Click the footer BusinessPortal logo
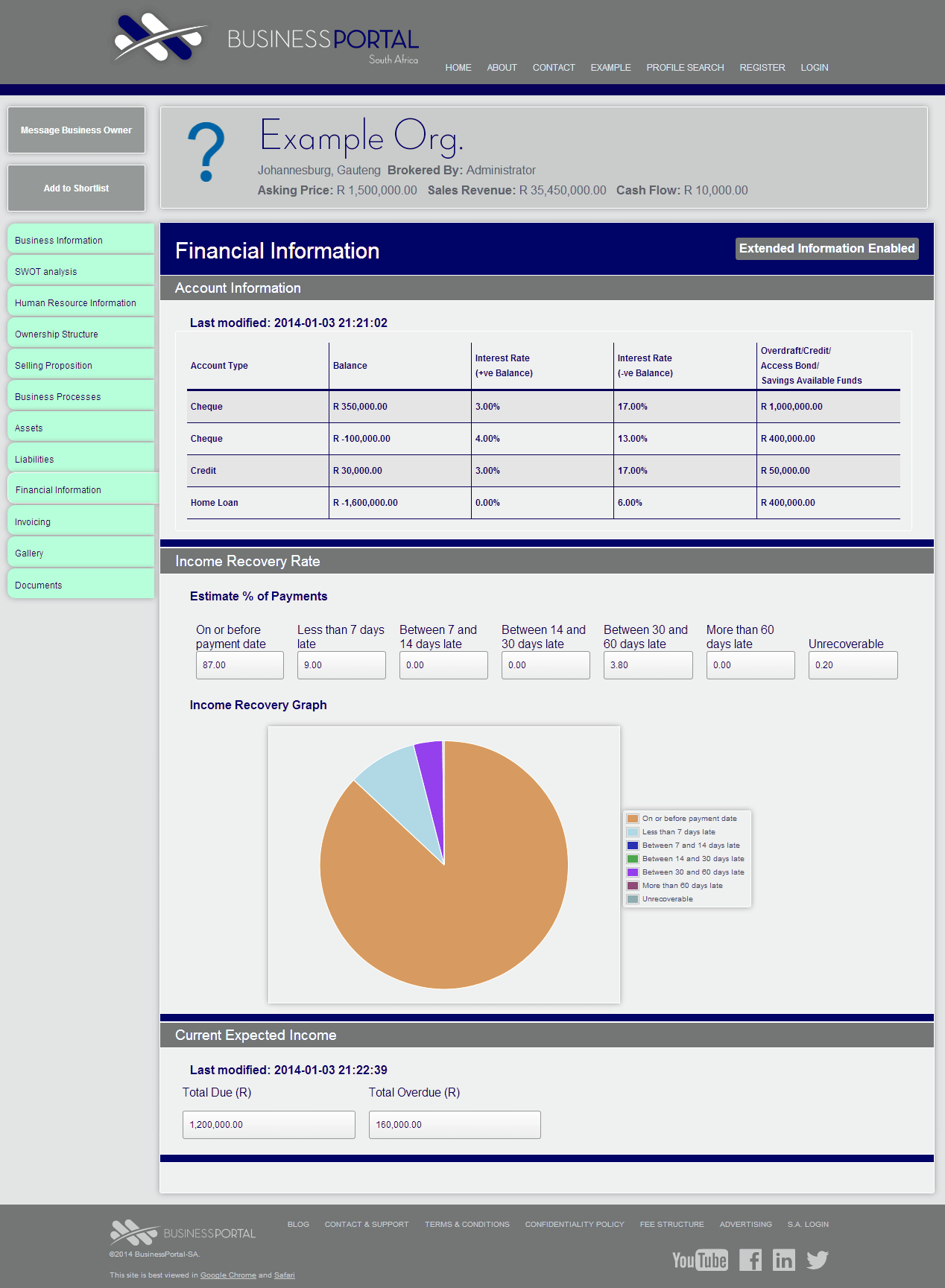This screenshot has height=1288, width=945. (x=183, y=1233)
